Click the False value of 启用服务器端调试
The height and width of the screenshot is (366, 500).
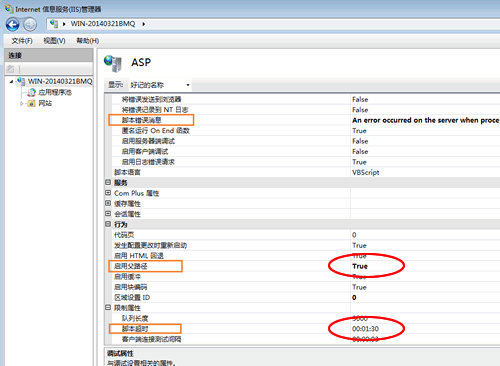[x=360, y=141]
